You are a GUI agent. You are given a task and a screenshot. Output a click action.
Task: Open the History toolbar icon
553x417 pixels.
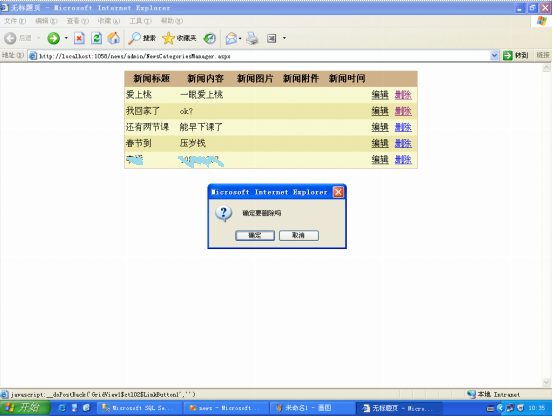209,38
